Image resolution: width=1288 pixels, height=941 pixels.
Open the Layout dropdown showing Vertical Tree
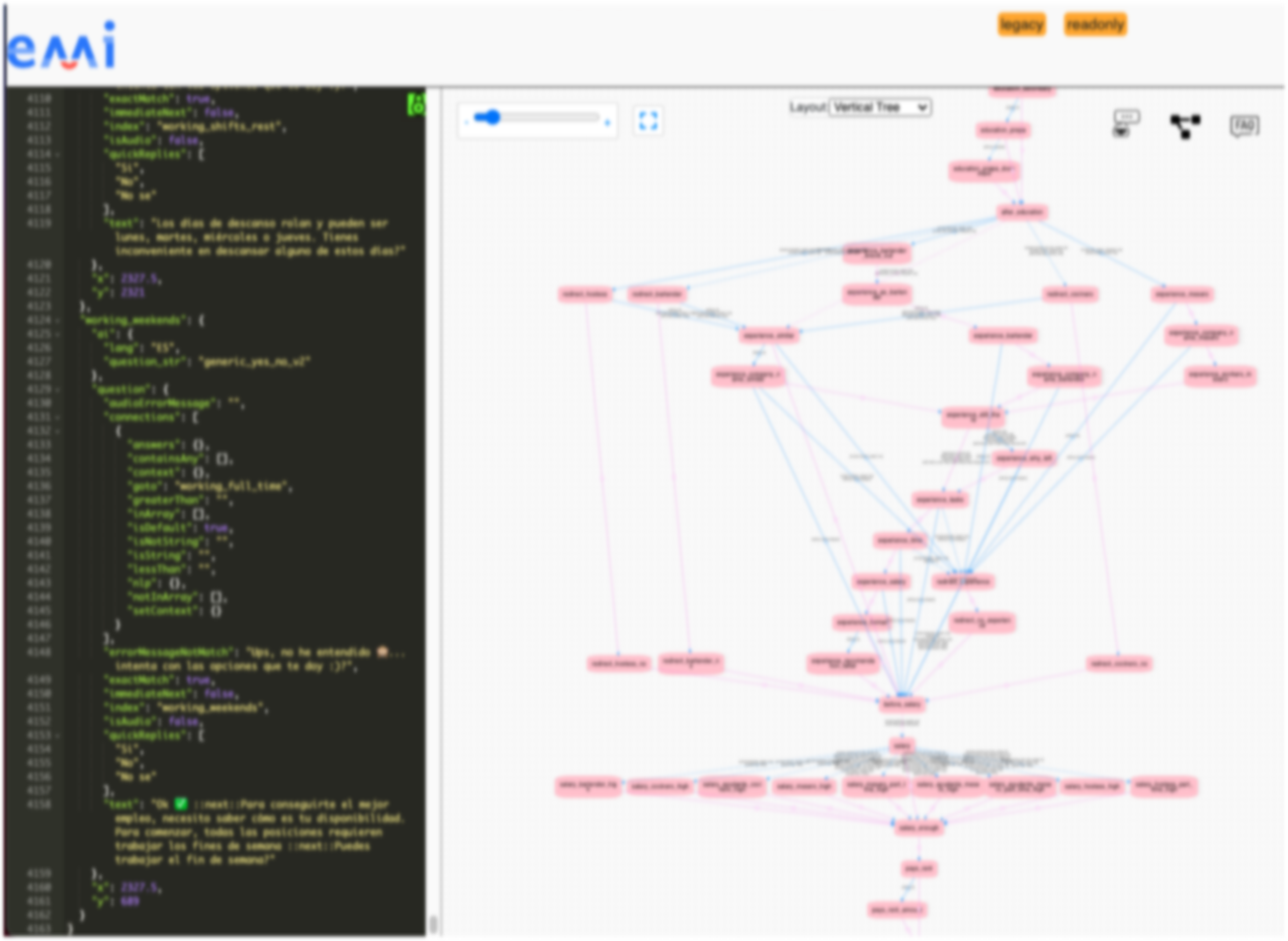[x=880, y=108]
